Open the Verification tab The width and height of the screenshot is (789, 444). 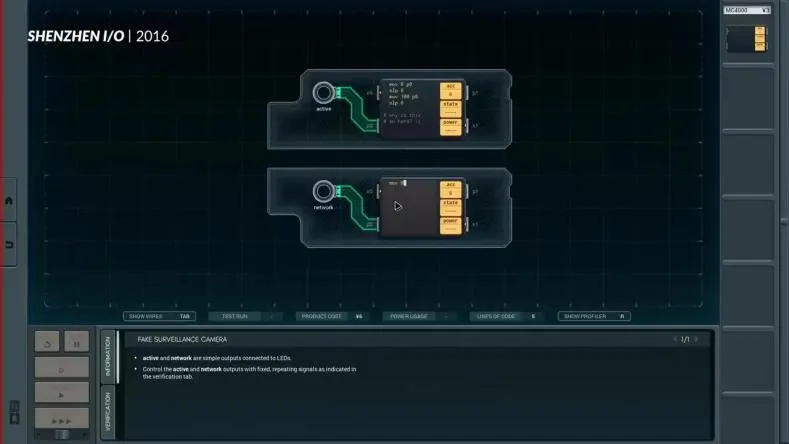coord(108,410)
